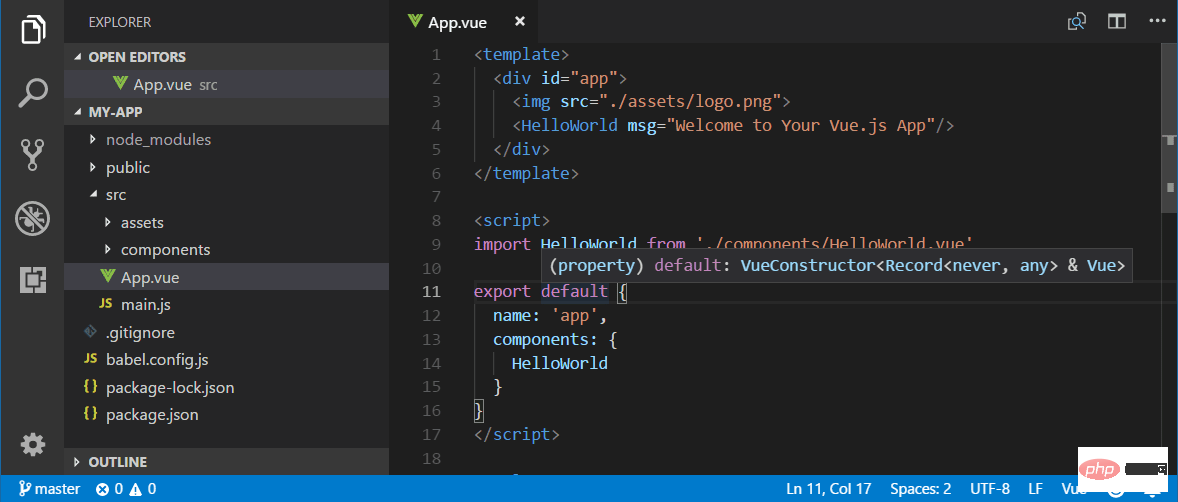Open the Manage gear settings icon
Viewport: 1178px width, 502px height.
point(33,444)
